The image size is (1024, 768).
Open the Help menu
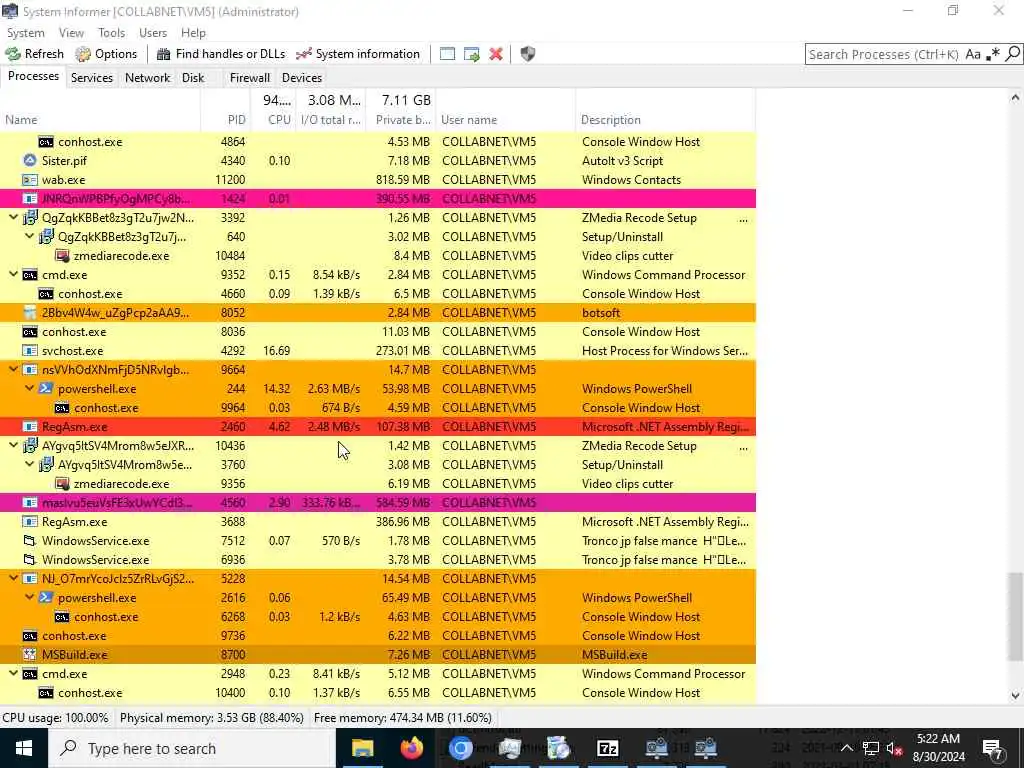[x=193, y=33]
